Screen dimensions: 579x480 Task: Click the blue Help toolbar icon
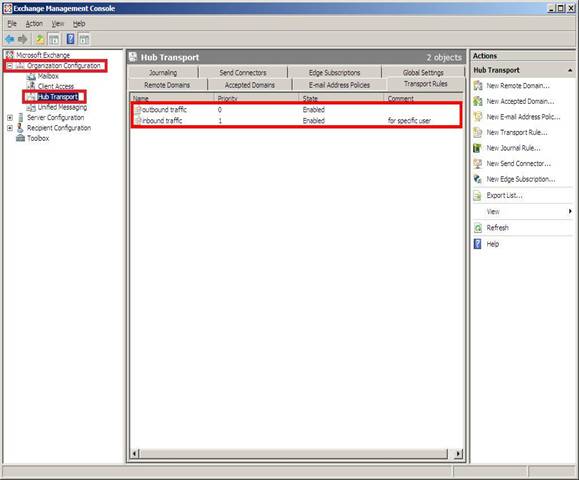point(70,39)
